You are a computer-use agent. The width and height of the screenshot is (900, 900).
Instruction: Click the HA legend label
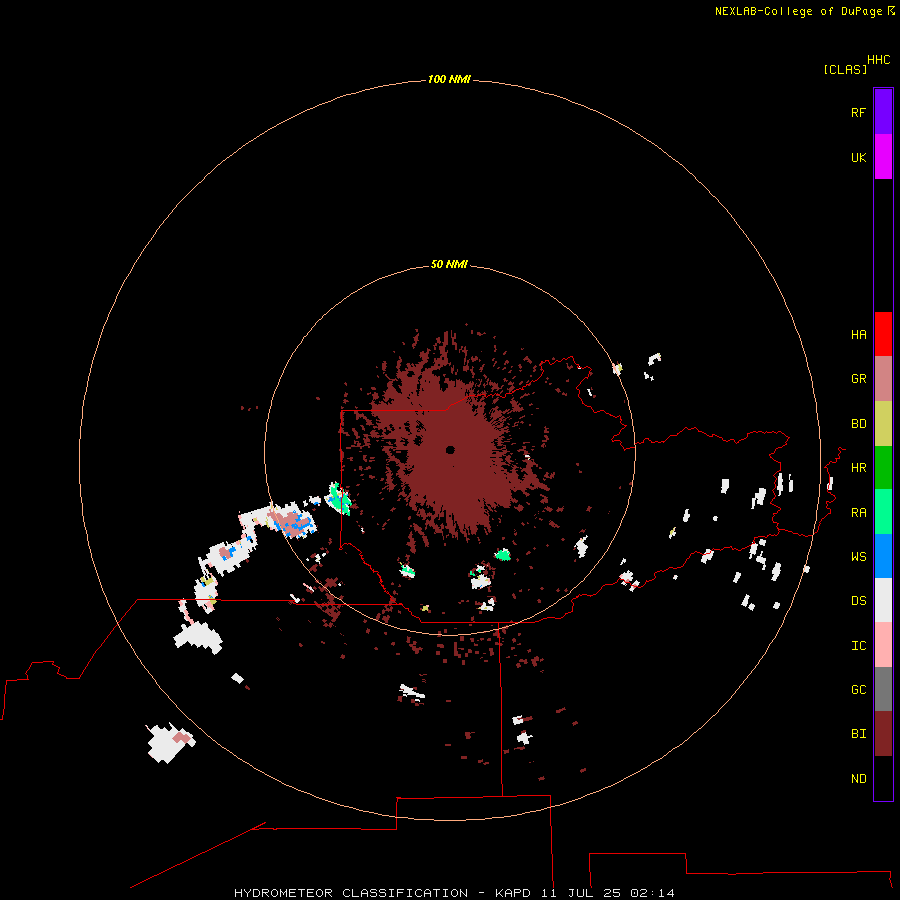[x=858, y=335]
